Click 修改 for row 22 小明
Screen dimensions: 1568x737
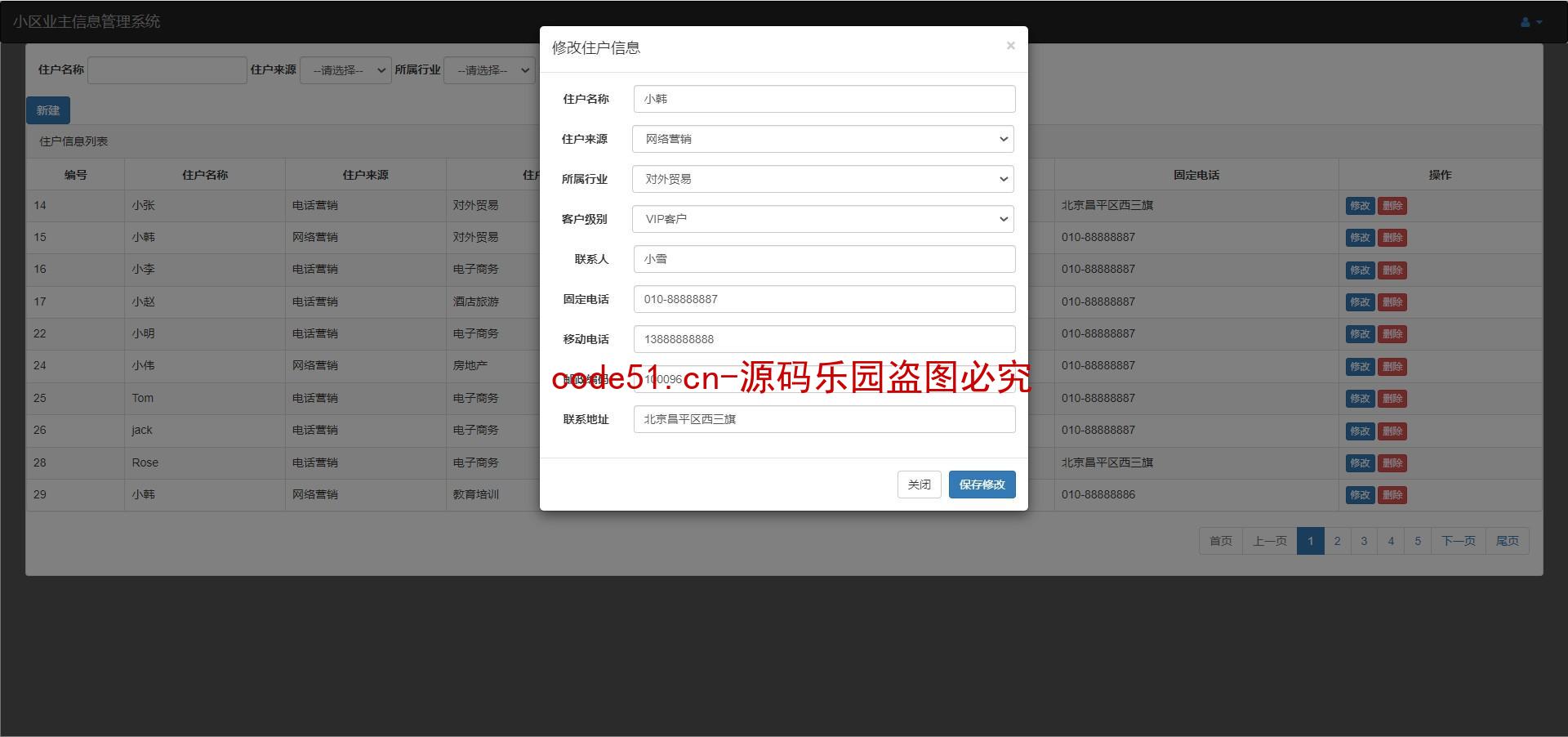tap(1360, 334)
